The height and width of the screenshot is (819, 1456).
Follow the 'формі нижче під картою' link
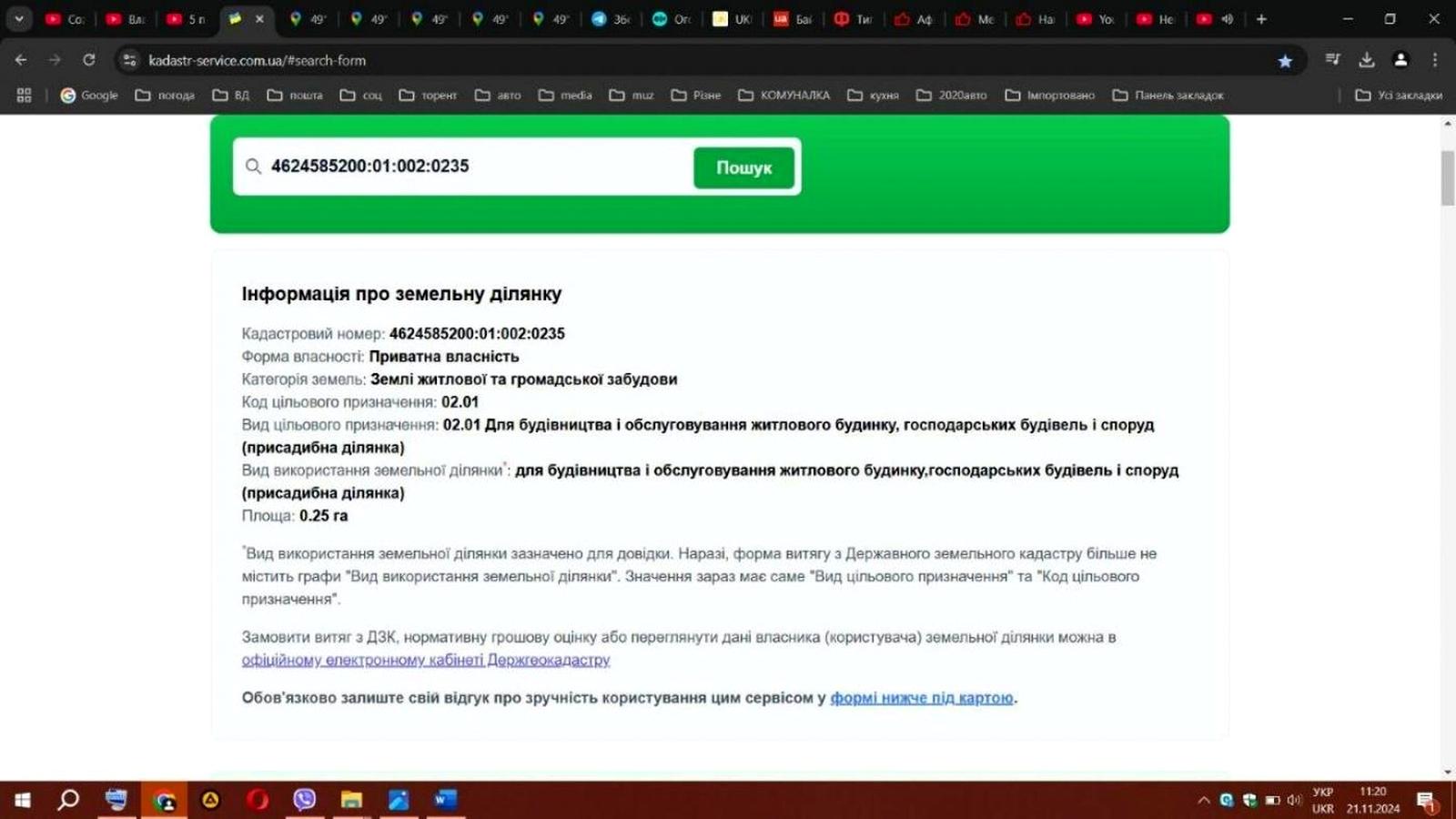922,698
